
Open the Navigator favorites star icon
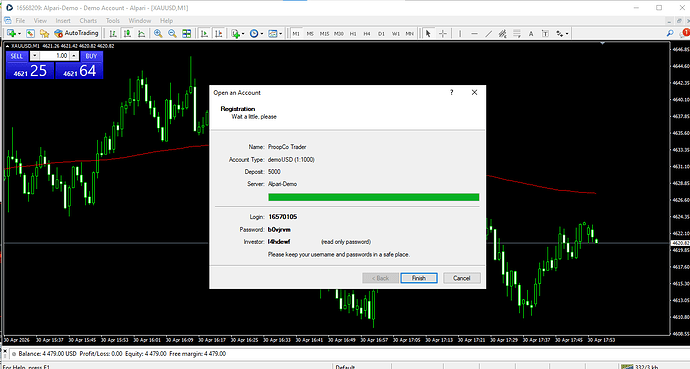click(x=44, y=33)
